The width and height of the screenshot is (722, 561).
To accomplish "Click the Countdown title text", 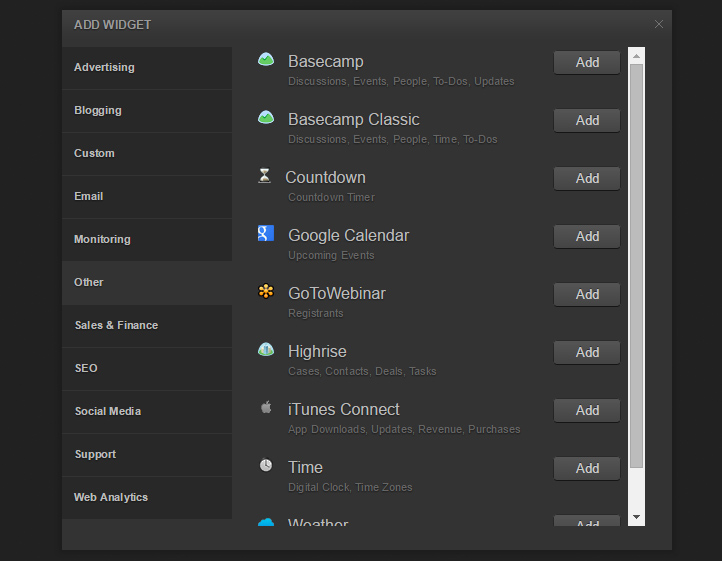I will 325,177.
